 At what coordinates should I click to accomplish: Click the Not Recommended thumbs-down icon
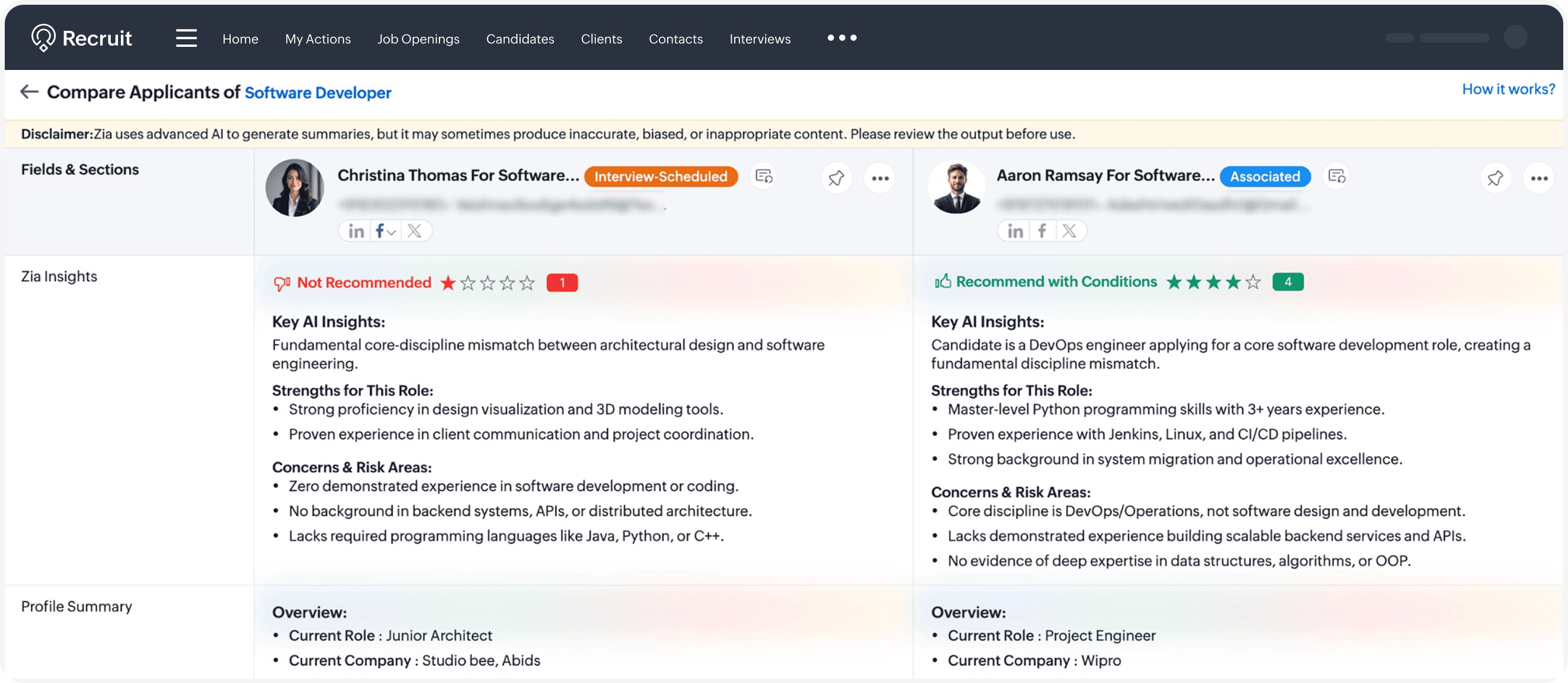[x=281, y=283]
